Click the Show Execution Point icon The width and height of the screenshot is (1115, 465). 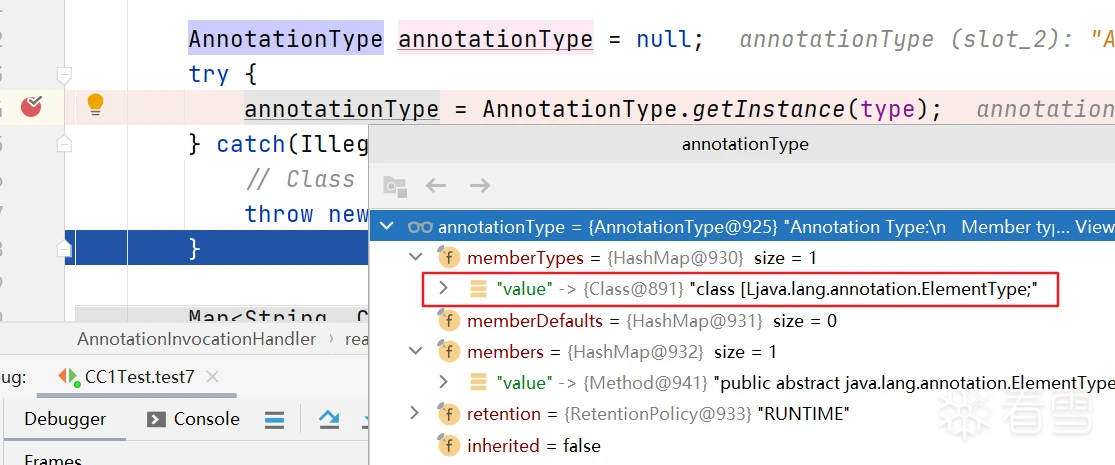click(330, 420)
